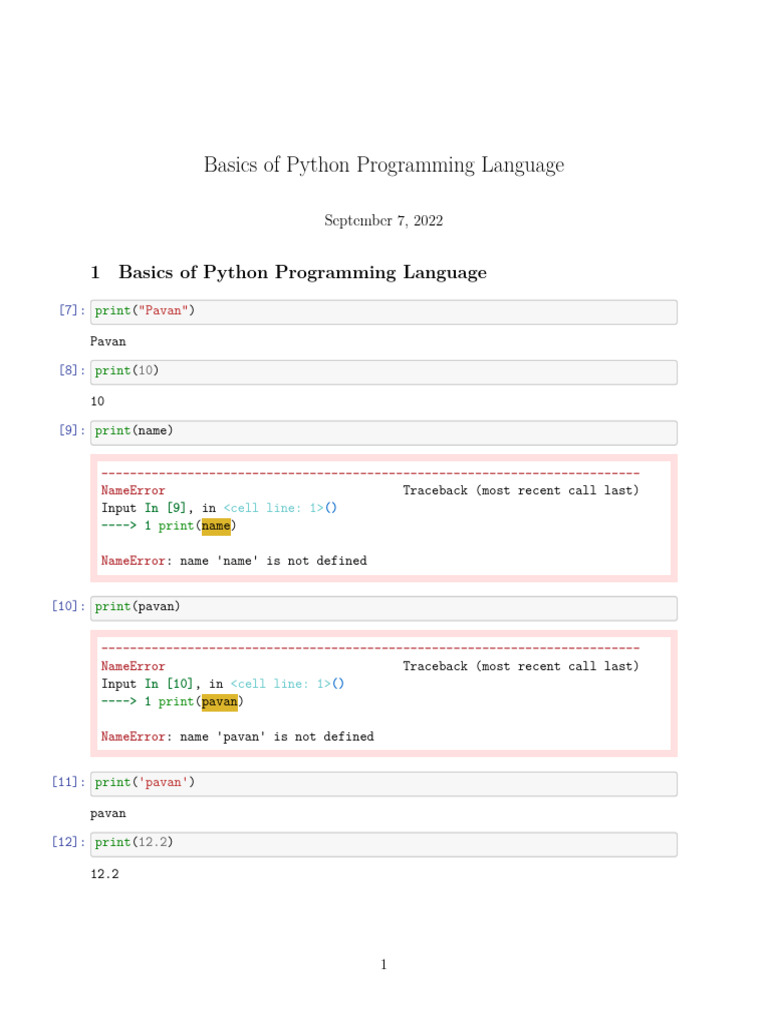Click the page number at the bottom
Viewport: 768px width, 1024px height.
click(x=384, y=965)
